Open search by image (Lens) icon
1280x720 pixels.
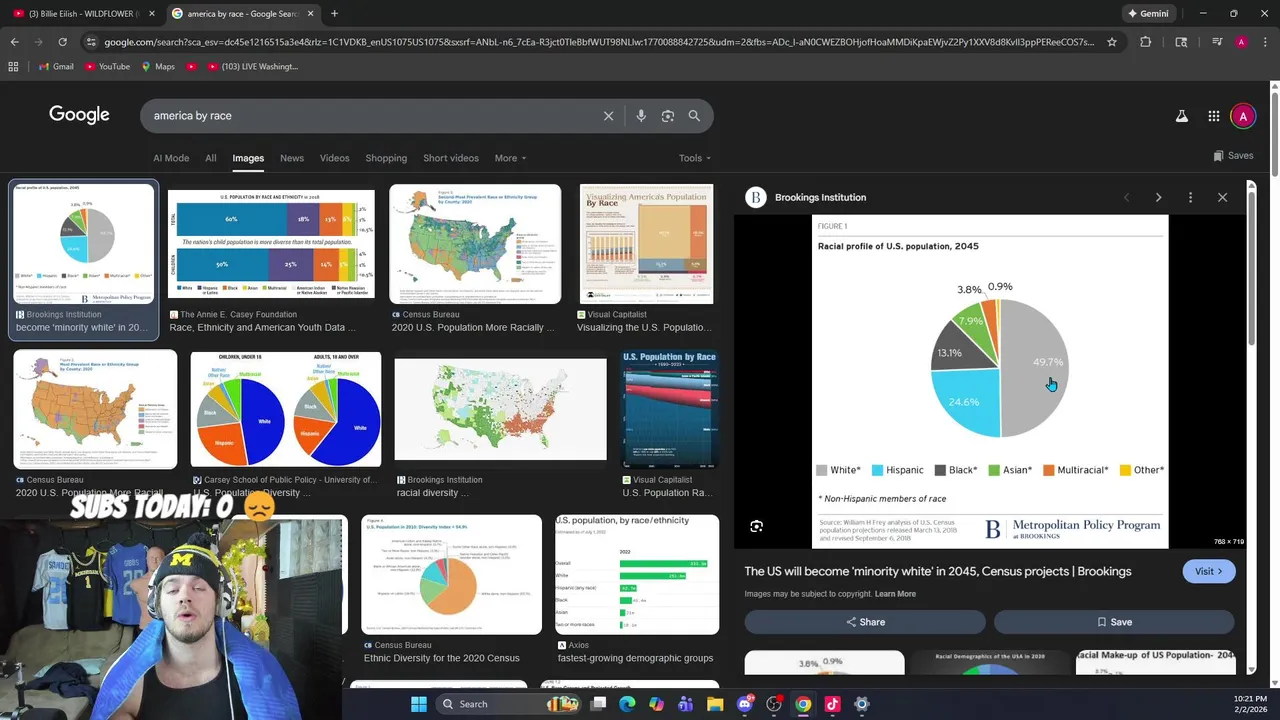tap(668, 116)
